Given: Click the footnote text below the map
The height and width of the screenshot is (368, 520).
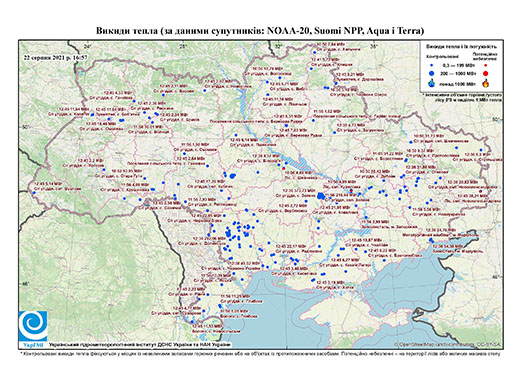Looking at the screenshot, I should pyautogui.click(x=260, y=352).
